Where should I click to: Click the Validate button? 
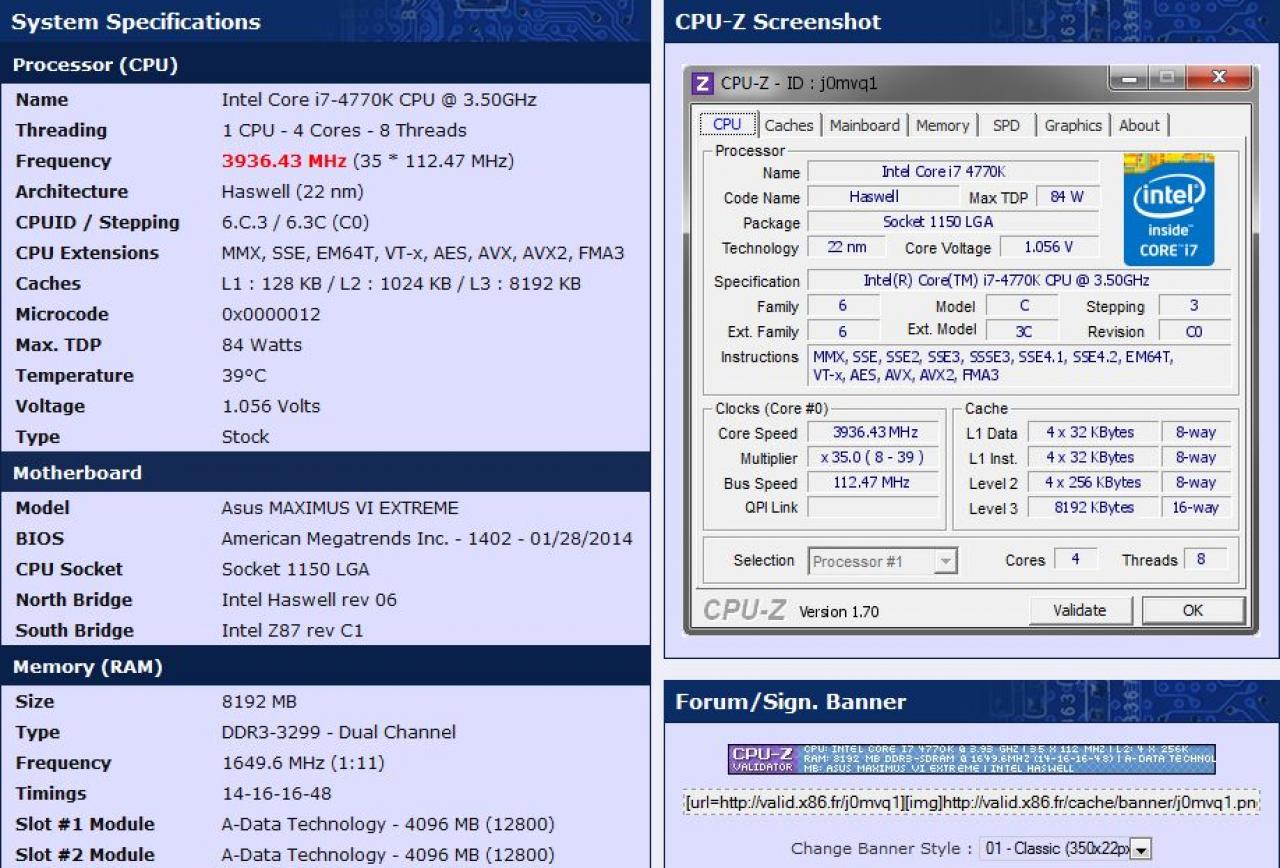click(x=1080, y=610)
